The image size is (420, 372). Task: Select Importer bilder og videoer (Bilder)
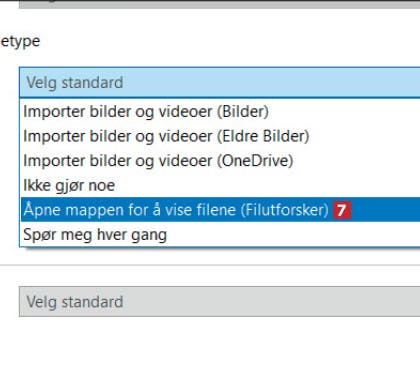(220, 111)
